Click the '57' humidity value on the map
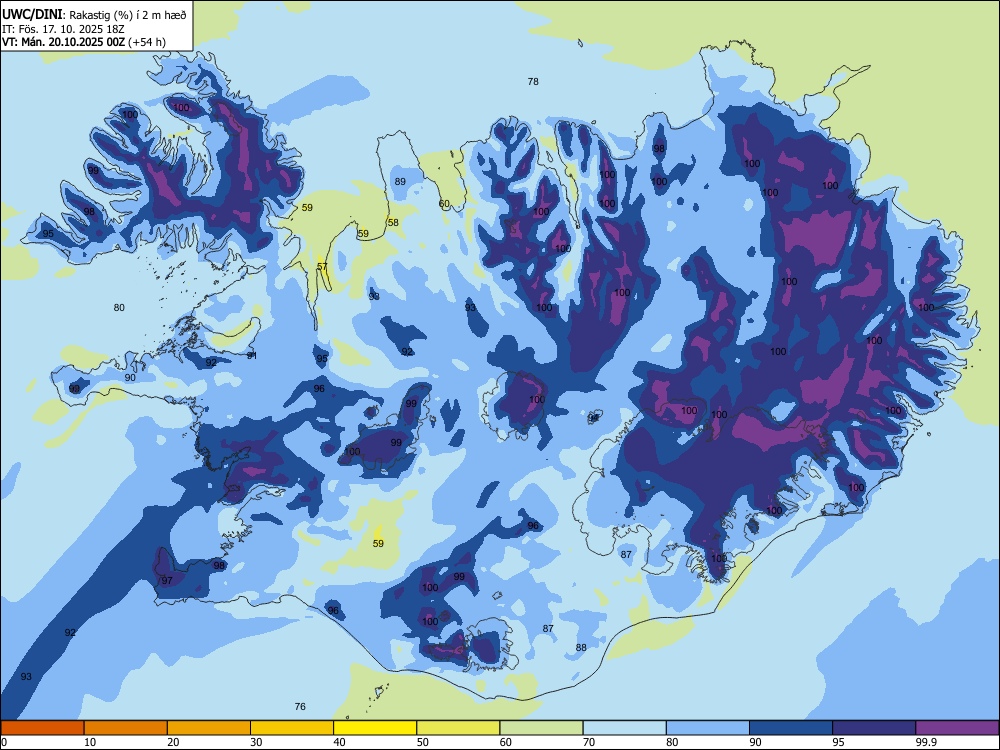The image size is (1000, 750). tap(322, 267)
